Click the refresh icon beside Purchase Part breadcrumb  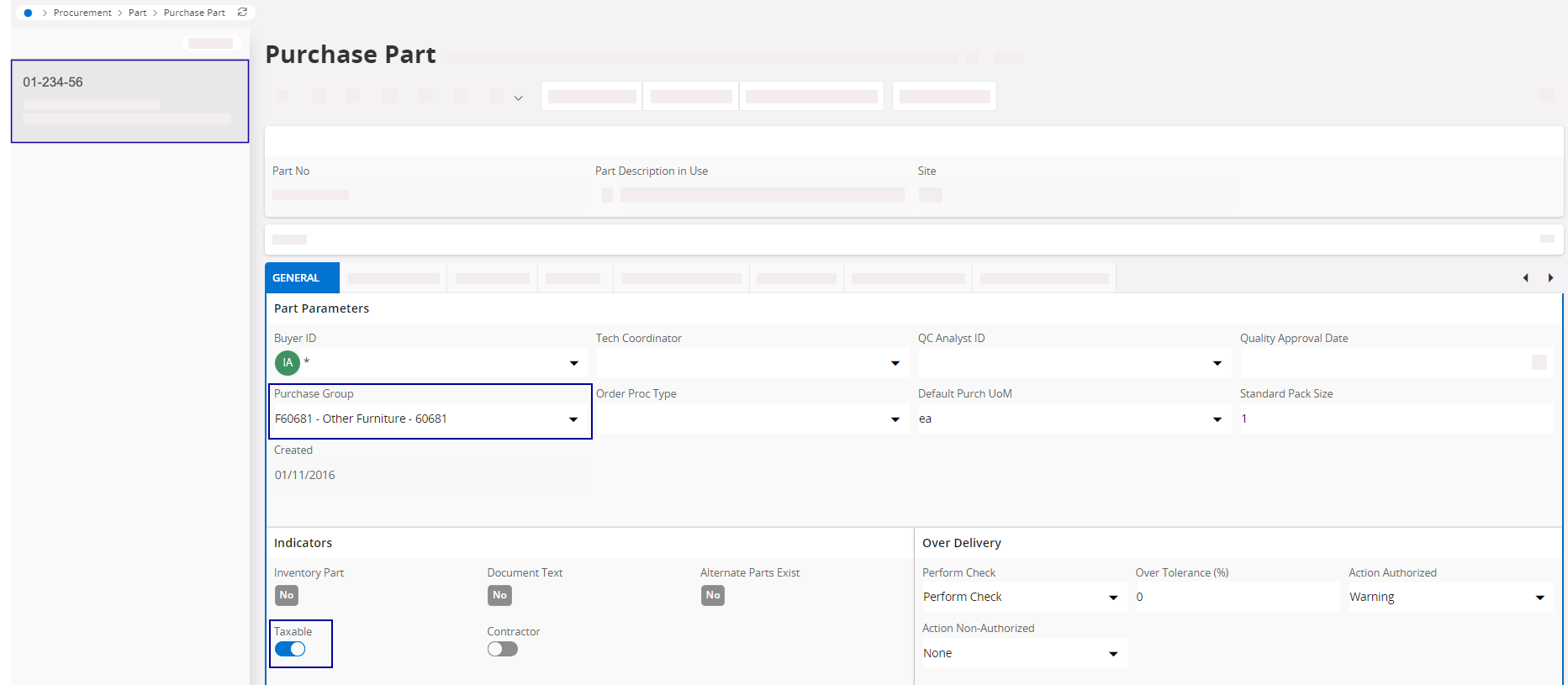(242, 13)
